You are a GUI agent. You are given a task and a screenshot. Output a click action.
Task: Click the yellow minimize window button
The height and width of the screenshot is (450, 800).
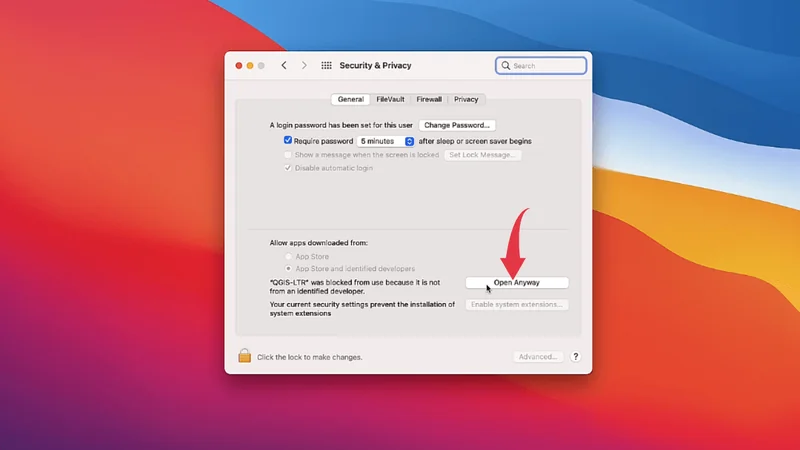click(250, 66)
